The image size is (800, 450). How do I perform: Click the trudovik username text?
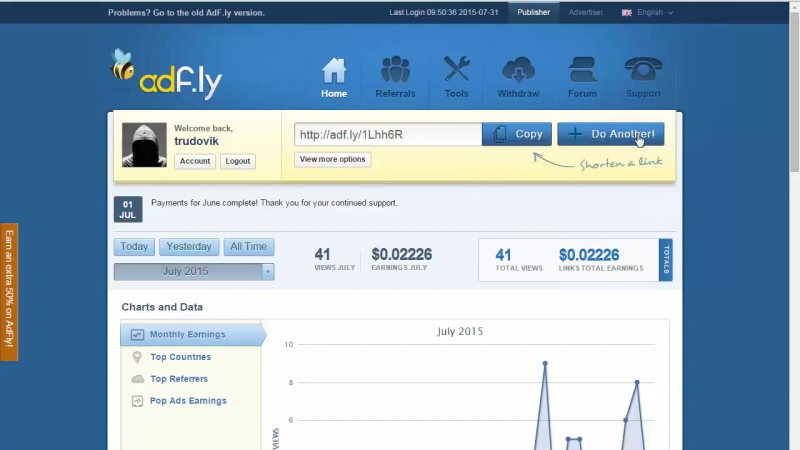click(x=196, y=141)
